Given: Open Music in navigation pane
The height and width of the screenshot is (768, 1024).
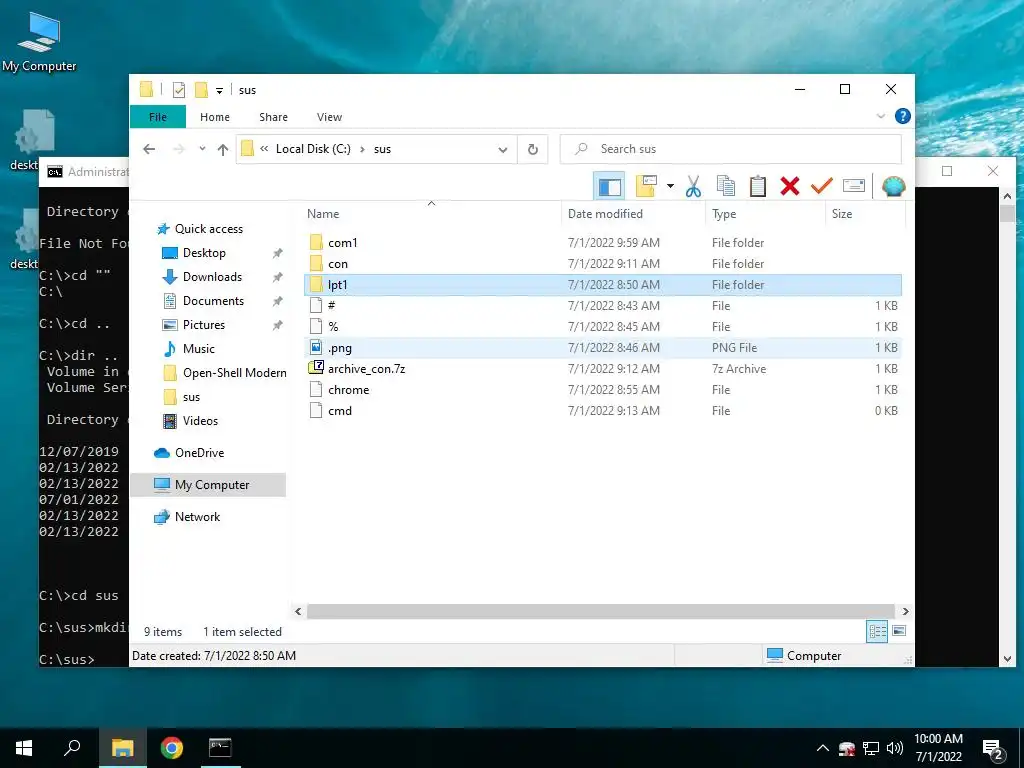Looking at the screenshot, I should point(198,349).
